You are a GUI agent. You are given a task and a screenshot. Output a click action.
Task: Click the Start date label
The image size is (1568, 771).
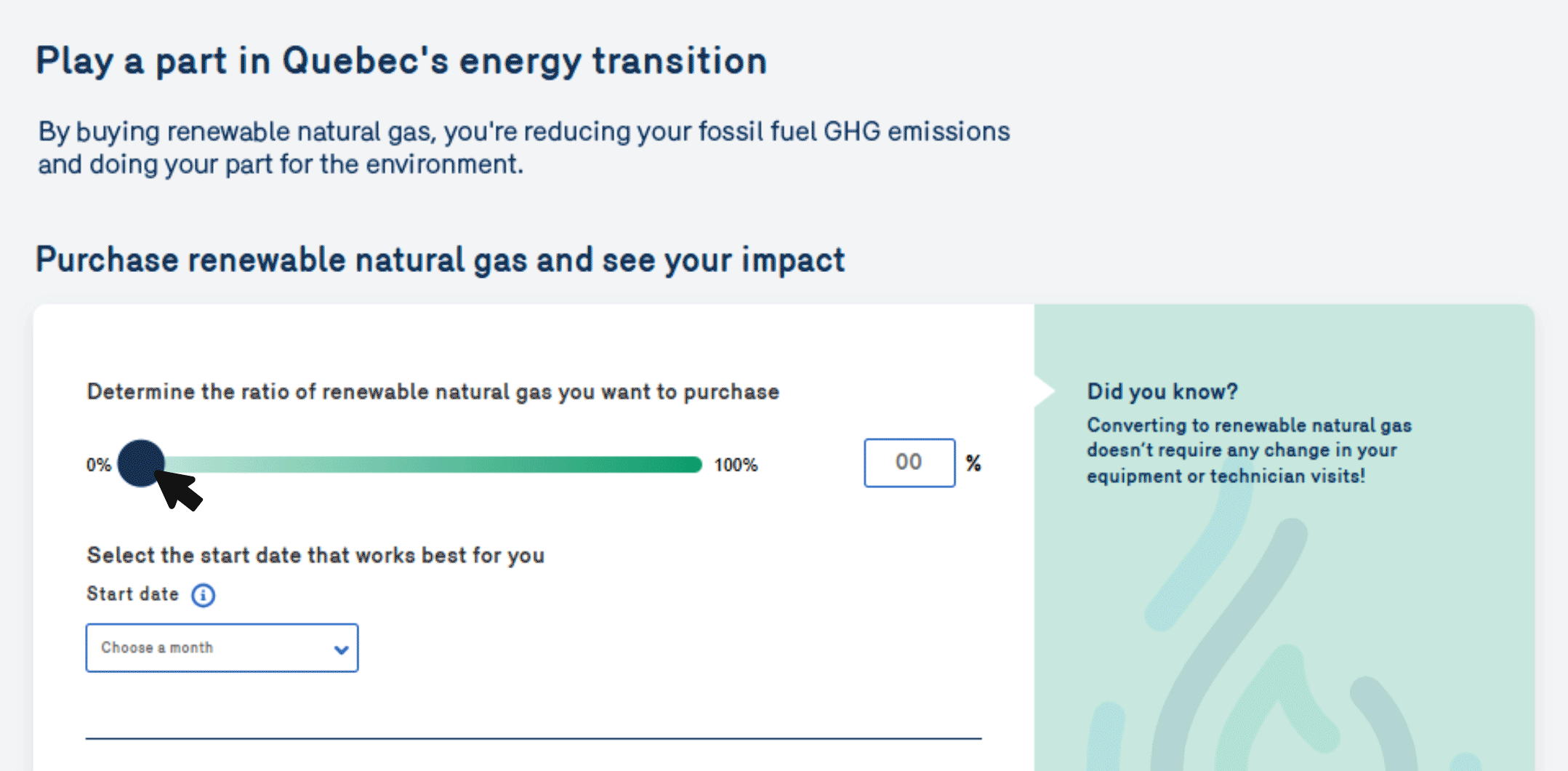pos(132,594)
